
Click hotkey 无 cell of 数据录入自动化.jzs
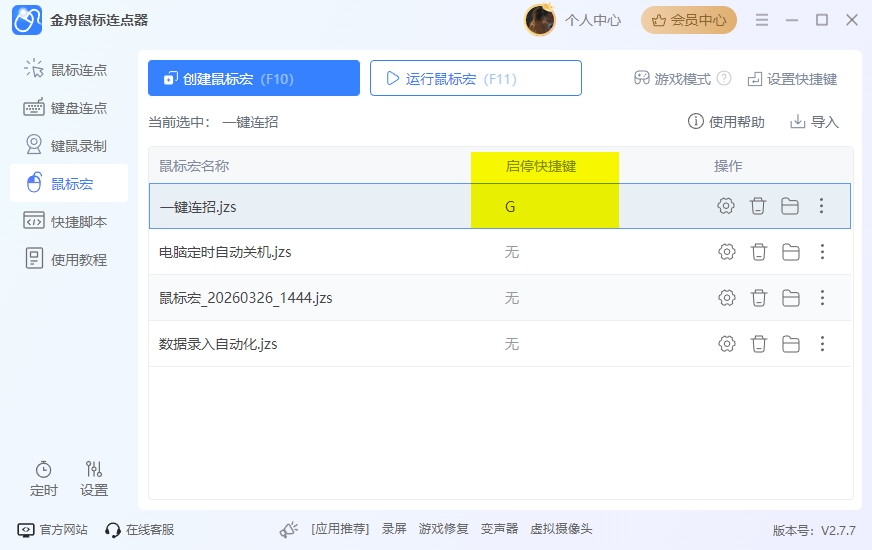click(512, 344)
